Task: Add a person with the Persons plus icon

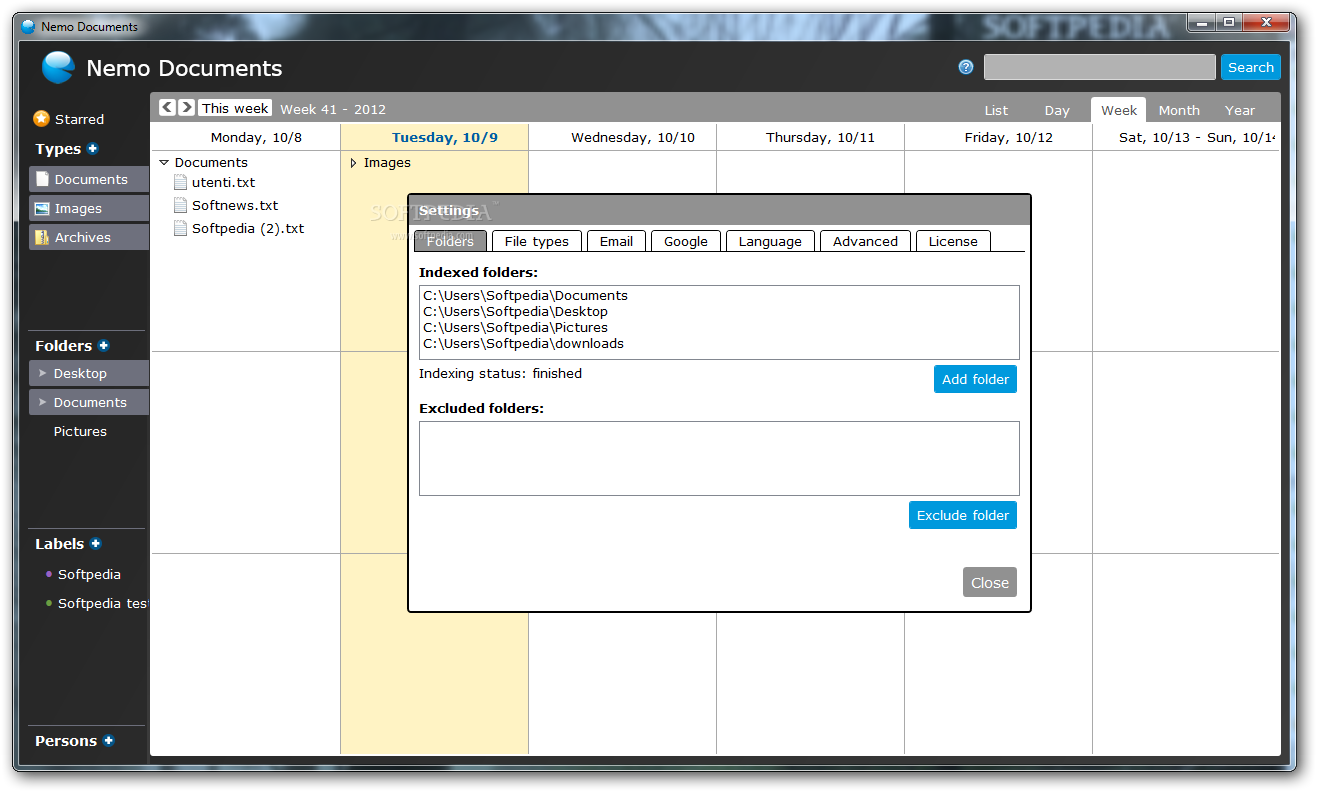Action: [108, 740]
